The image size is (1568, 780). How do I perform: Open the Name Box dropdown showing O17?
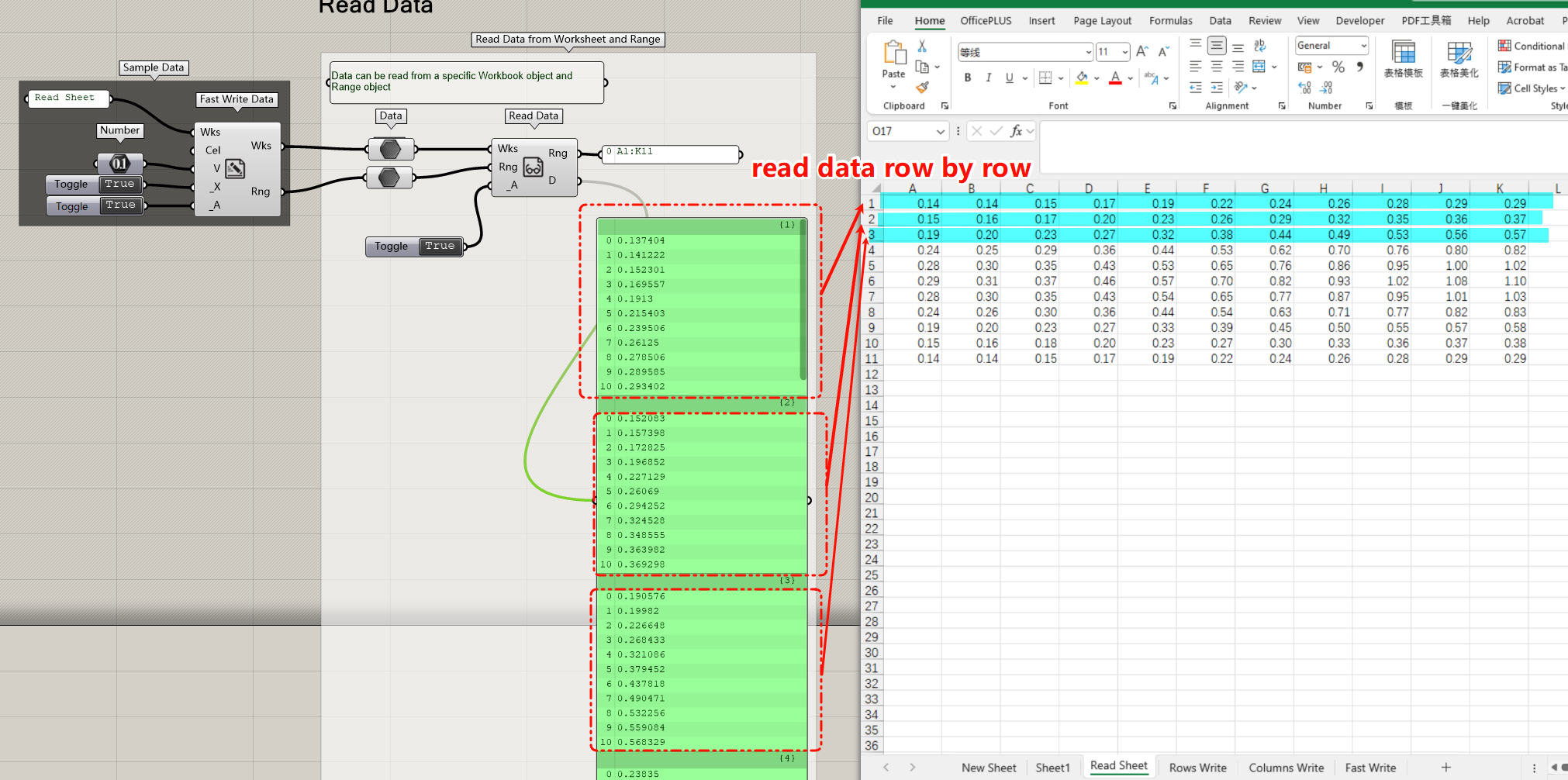[x=941, y=131]
